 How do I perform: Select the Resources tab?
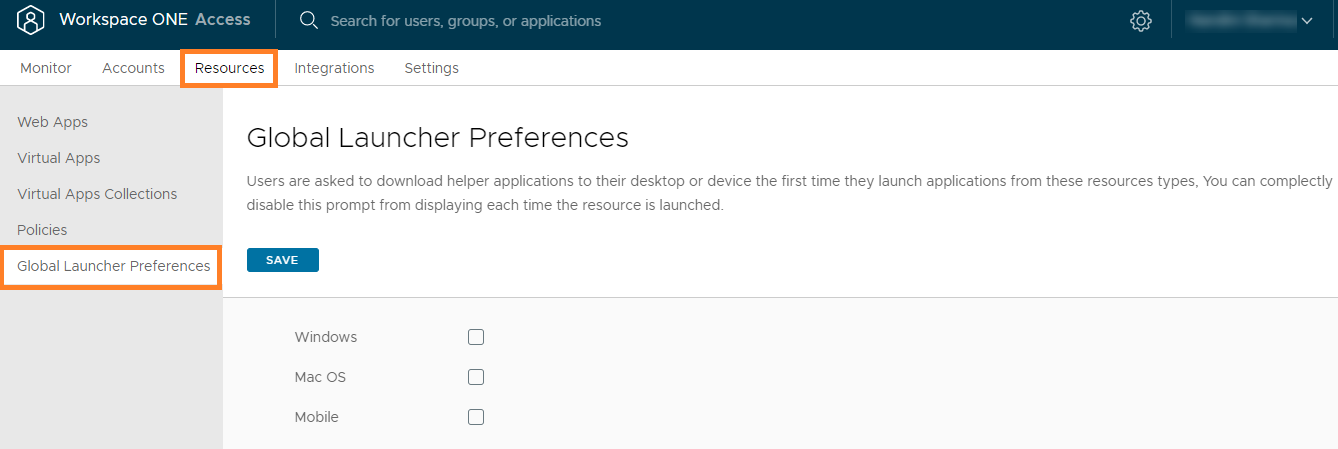pyautogui.click(x=229, y=68)
